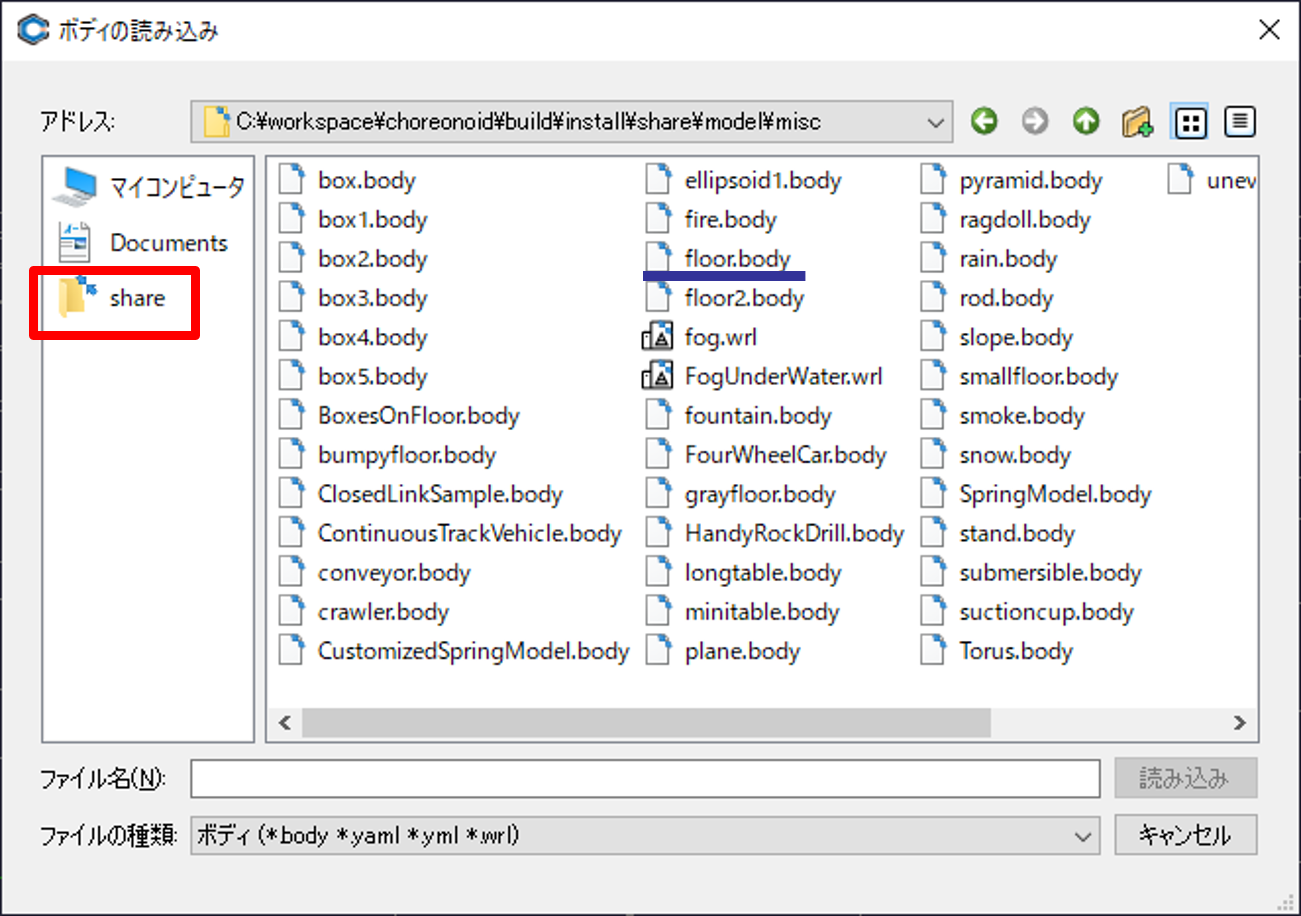
Task: Switch to icon list view mode
Action: pos(1190,122)
